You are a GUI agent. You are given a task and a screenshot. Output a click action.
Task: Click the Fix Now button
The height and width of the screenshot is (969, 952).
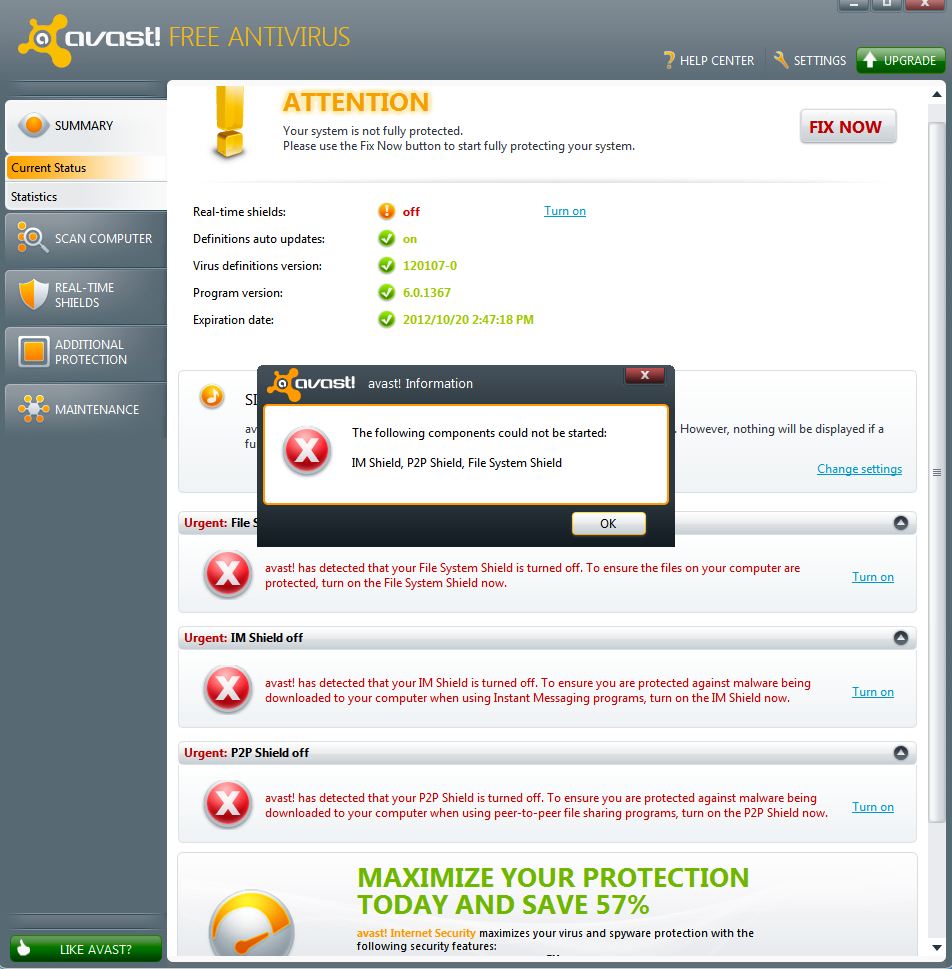coord(848,127)
